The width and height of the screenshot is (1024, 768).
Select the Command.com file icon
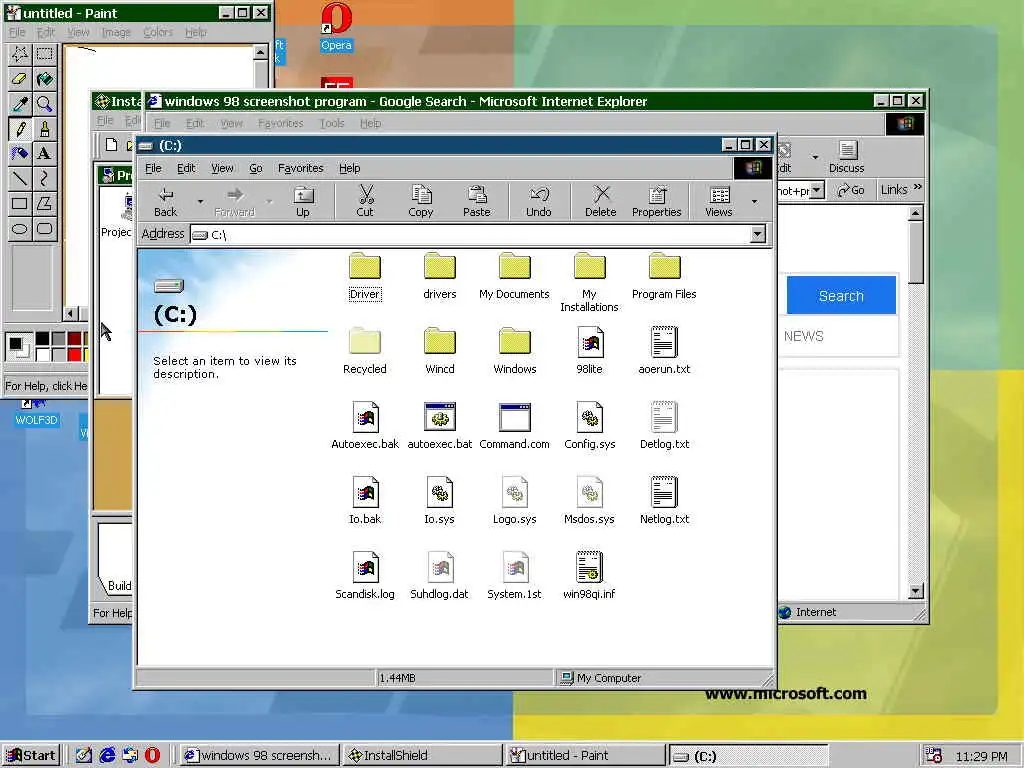pos(515,417)
